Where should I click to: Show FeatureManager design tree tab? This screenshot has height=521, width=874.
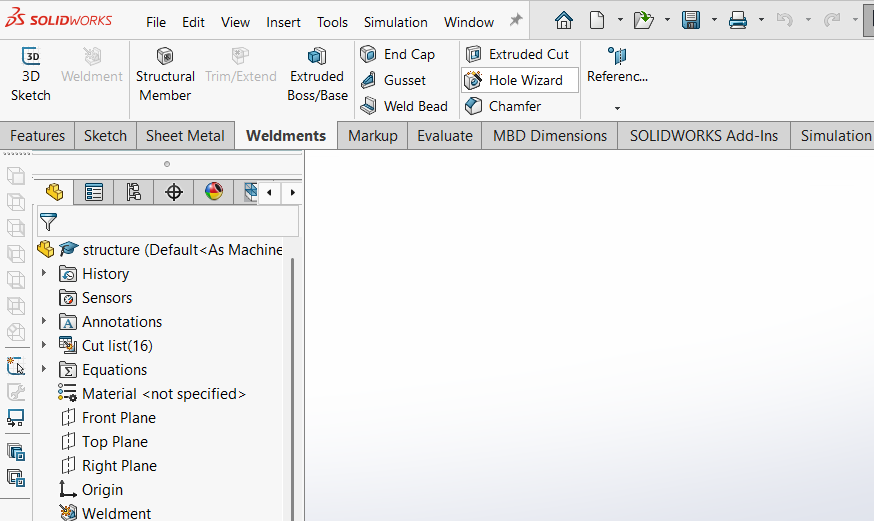coord(54,192)
